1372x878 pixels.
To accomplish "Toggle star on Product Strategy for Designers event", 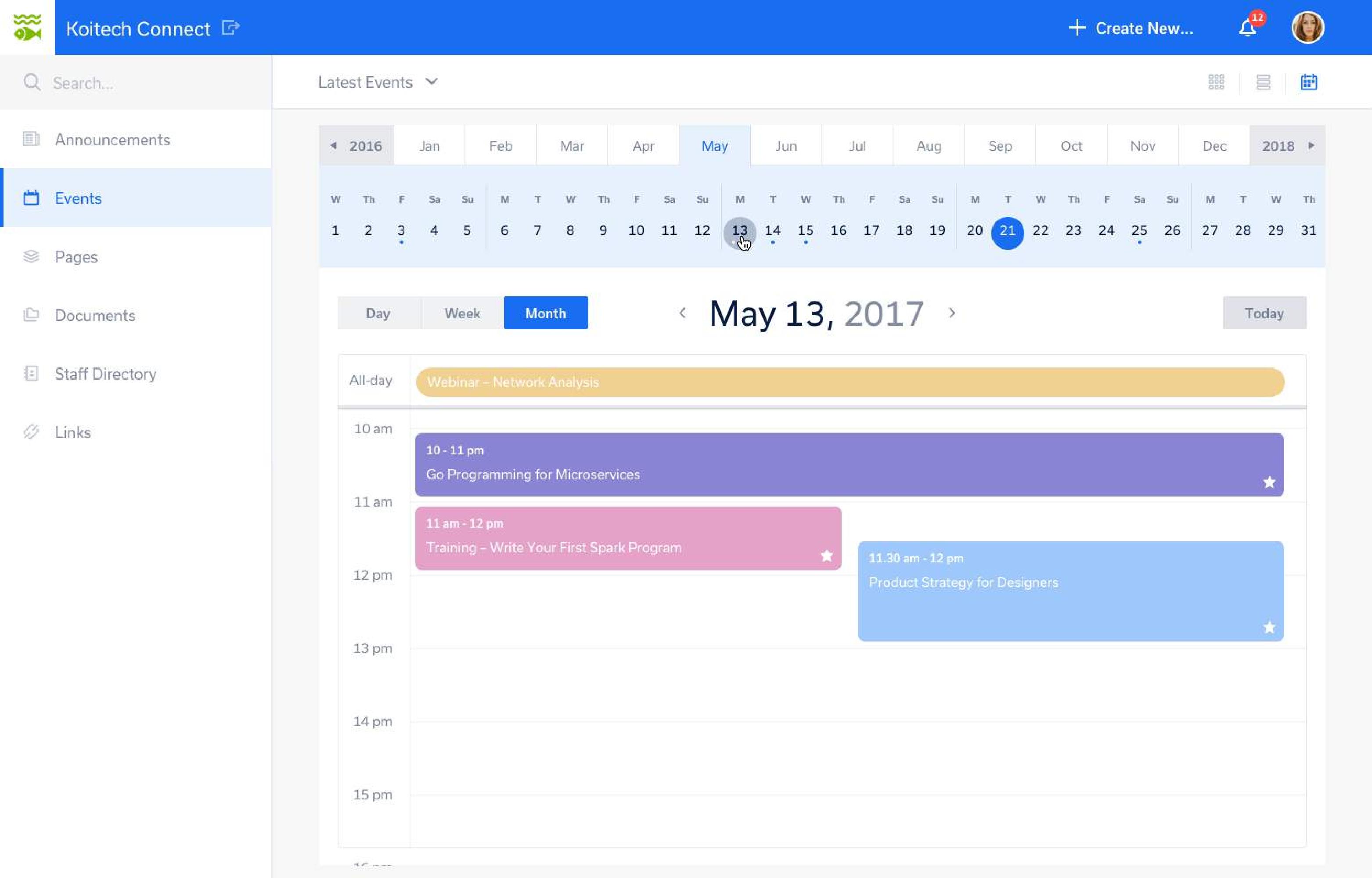I will tap(1269, 627).
